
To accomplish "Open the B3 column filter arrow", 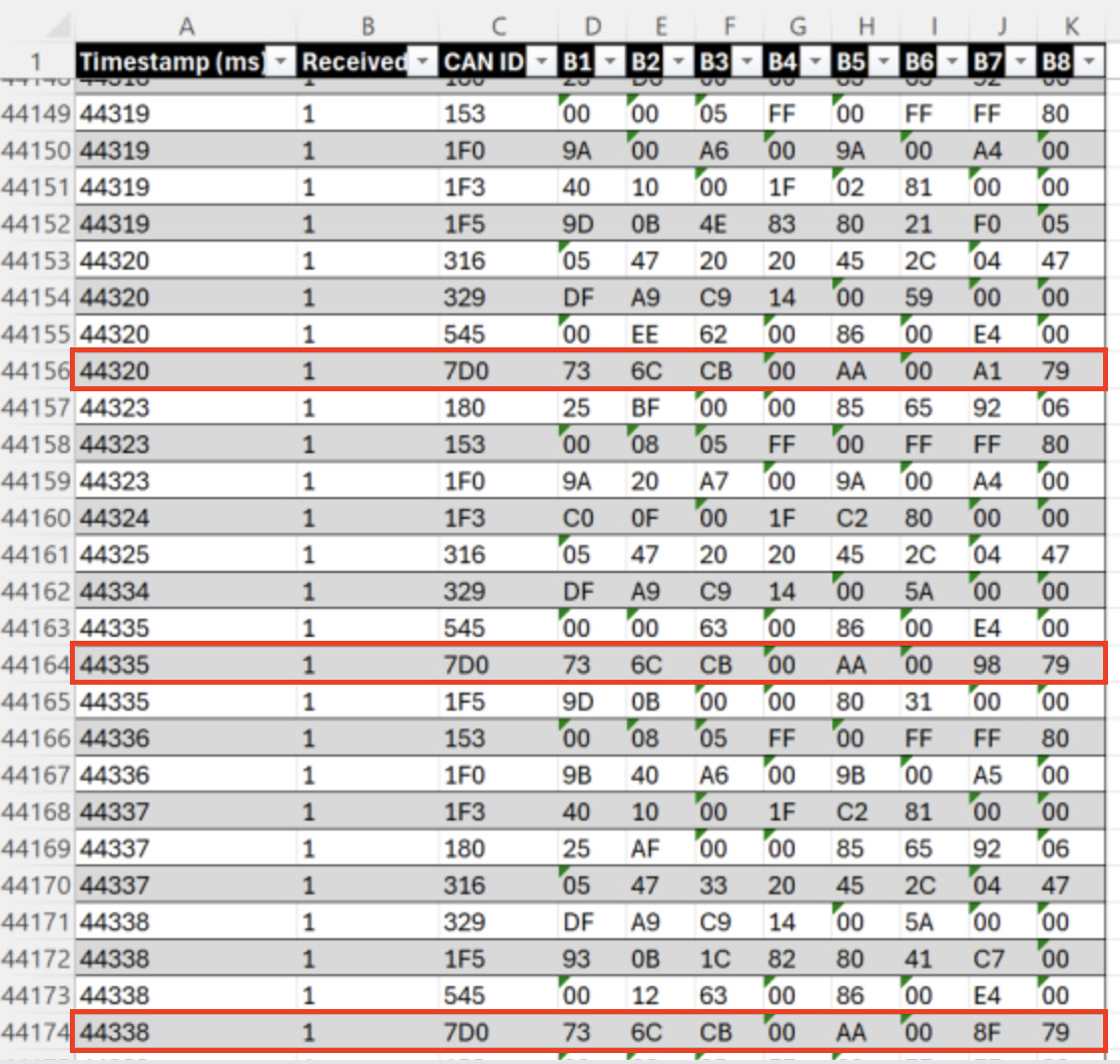I will click(748, 62).
